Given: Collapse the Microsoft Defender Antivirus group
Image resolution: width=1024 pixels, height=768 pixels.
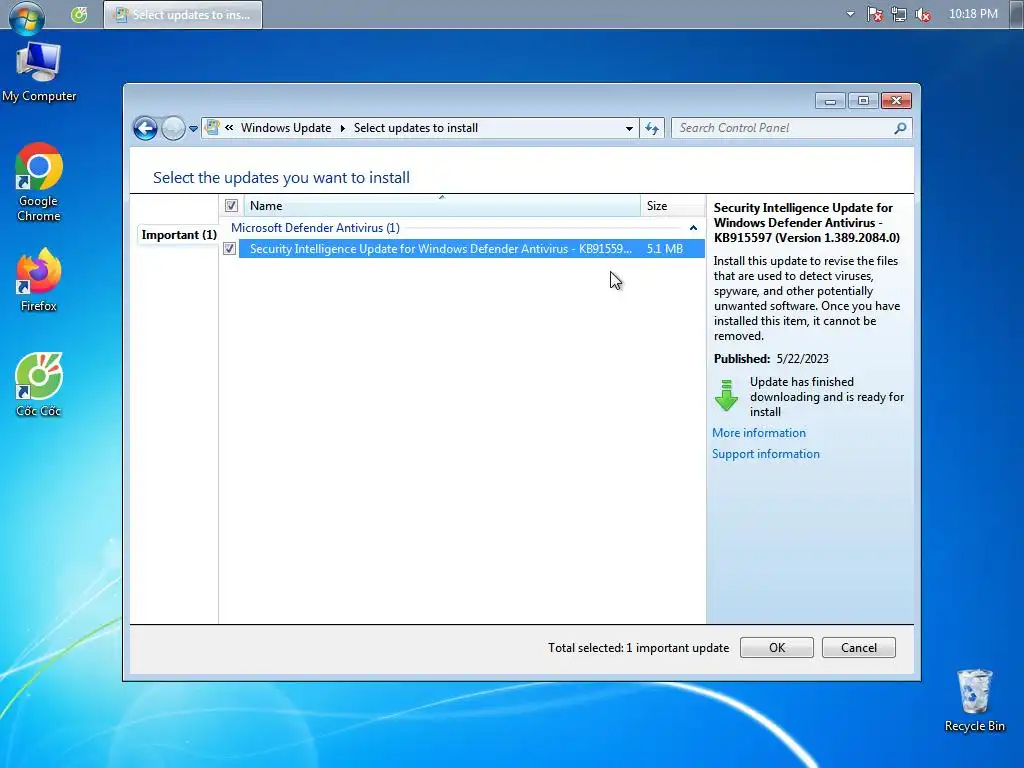Looking at the screenshot, I should click(693, 228).
